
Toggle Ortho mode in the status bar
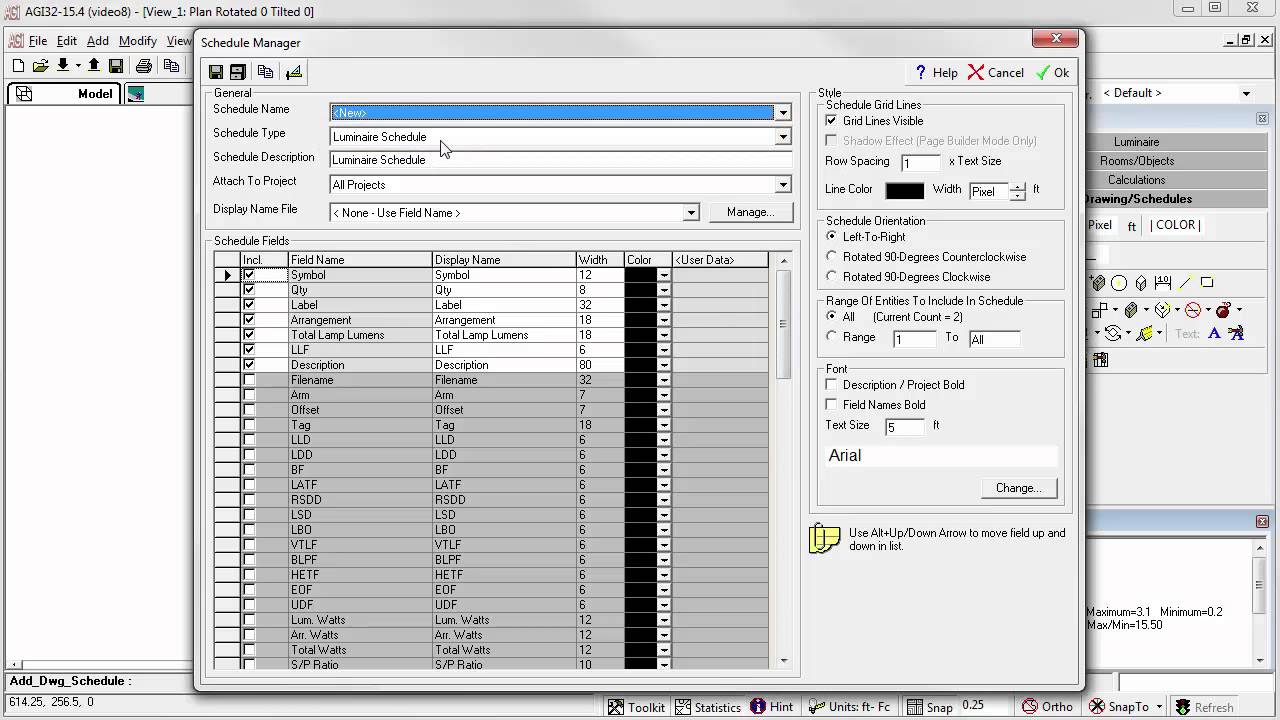[x=1045, y=707]
